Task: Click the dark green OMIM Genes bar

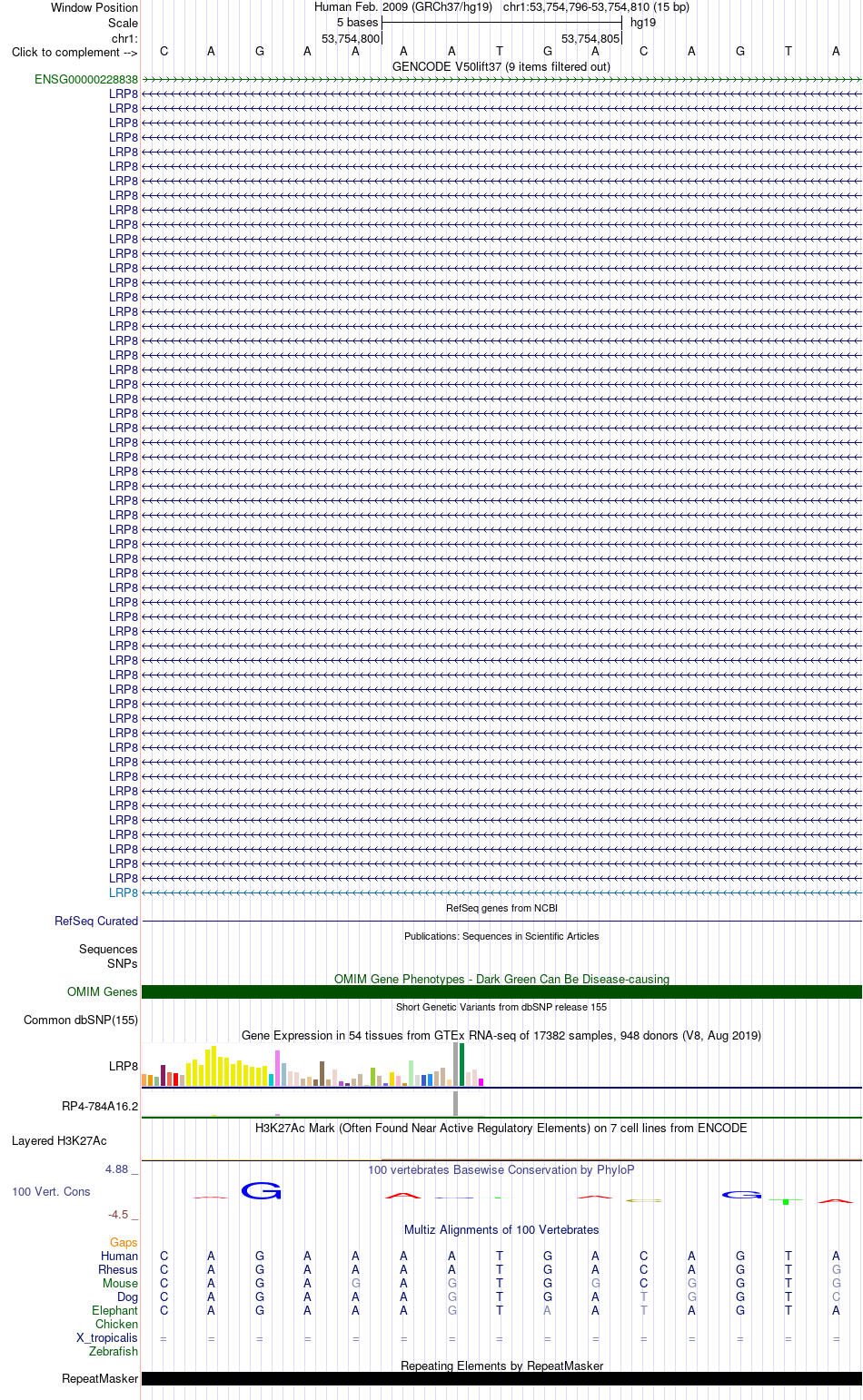Action: pyautogui.click(x=501, y=991)
